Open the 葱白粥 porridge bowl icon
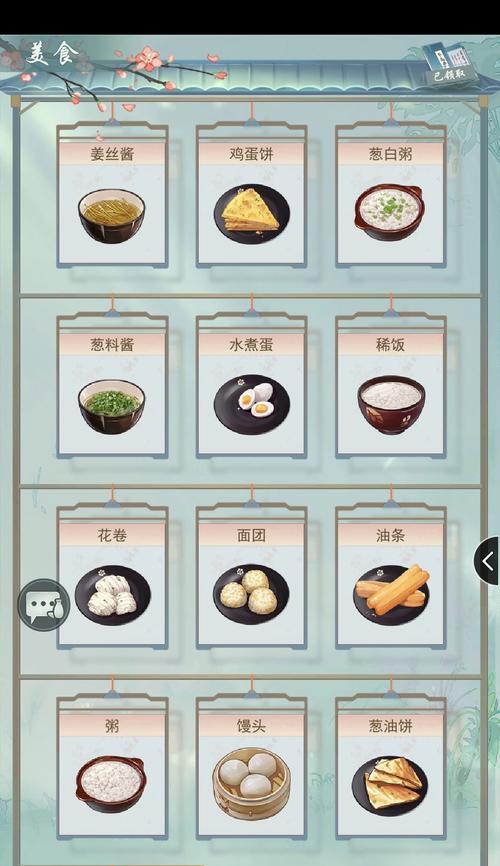Screen dimensions: 500x866 (390, 212)
